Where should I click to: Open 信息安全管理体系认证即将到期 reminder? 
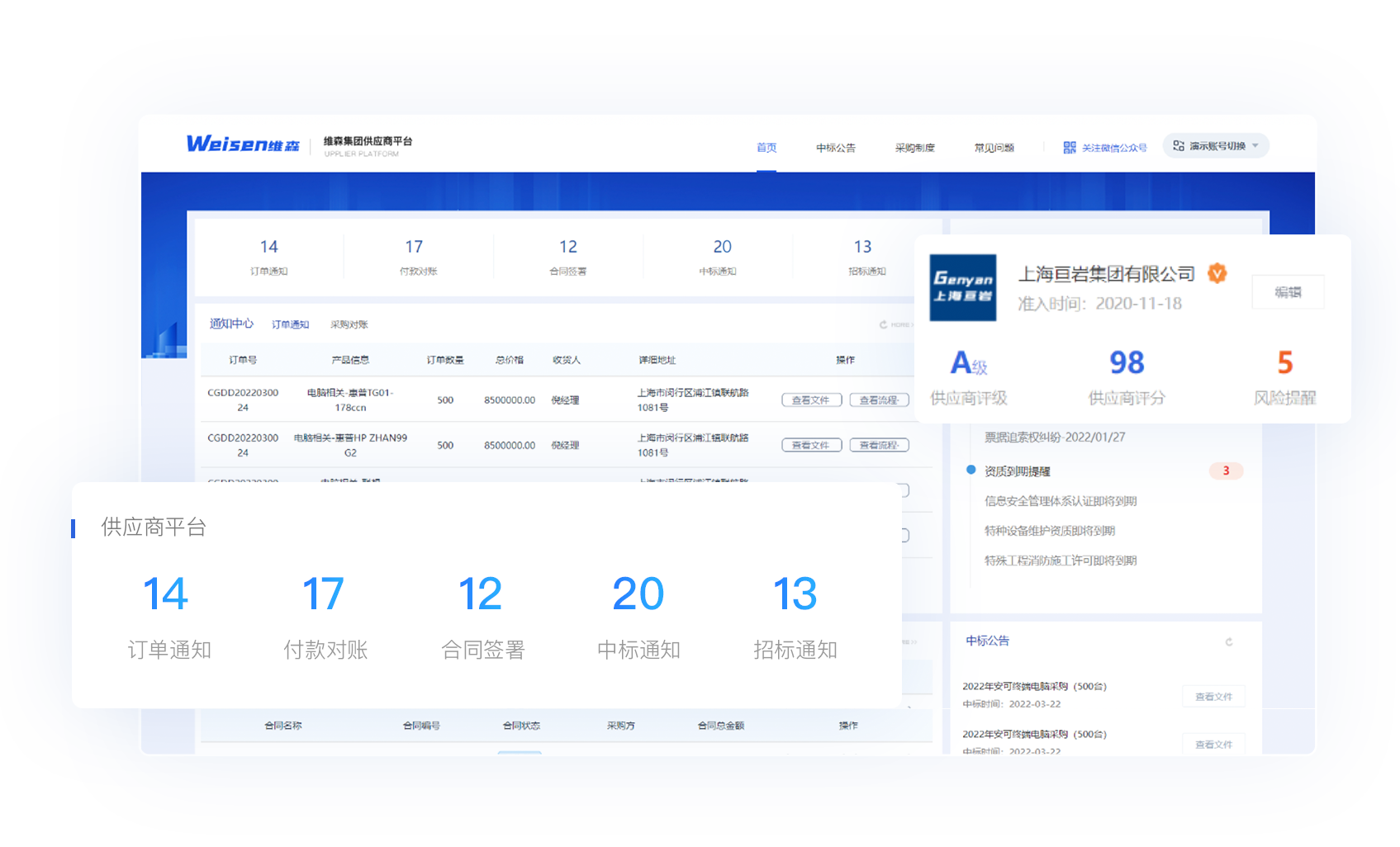pyautogui.click(x=1061, y=501)
